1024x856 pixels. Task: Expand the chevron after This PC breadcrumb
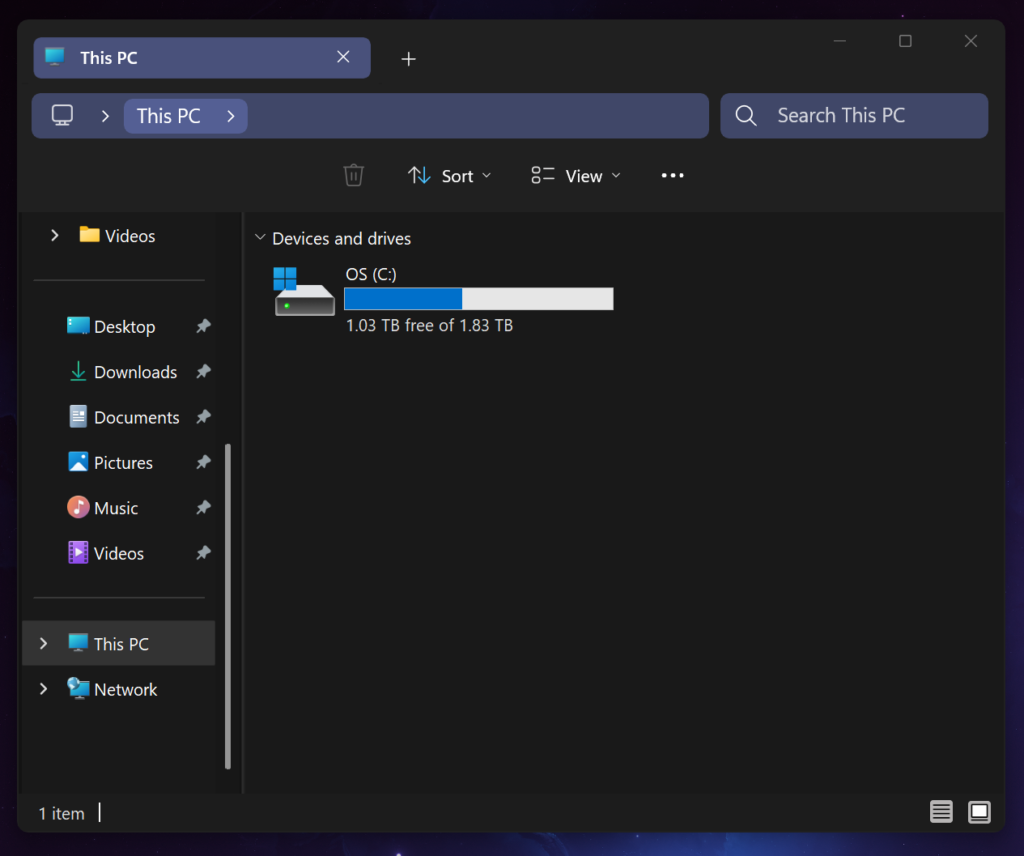(x=231, y=116)
